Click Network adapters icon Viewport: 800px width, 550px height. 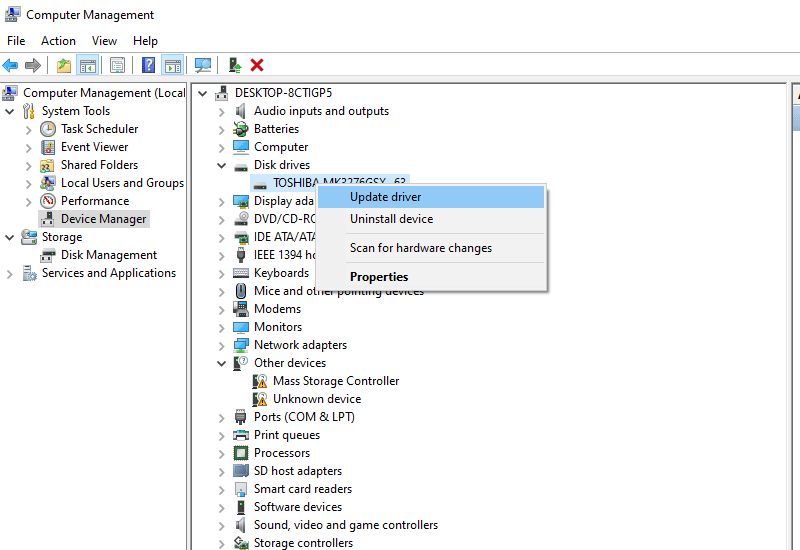tap(241, 345)
